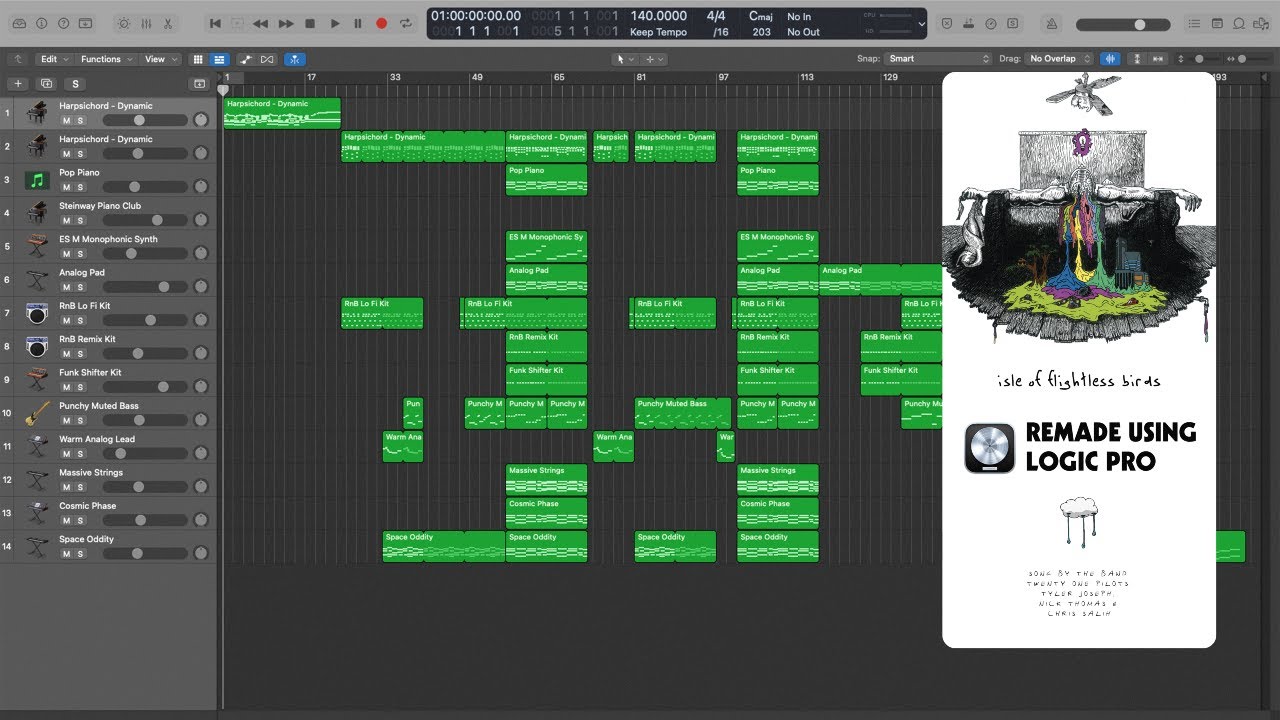Toggle the list view button

219,59
